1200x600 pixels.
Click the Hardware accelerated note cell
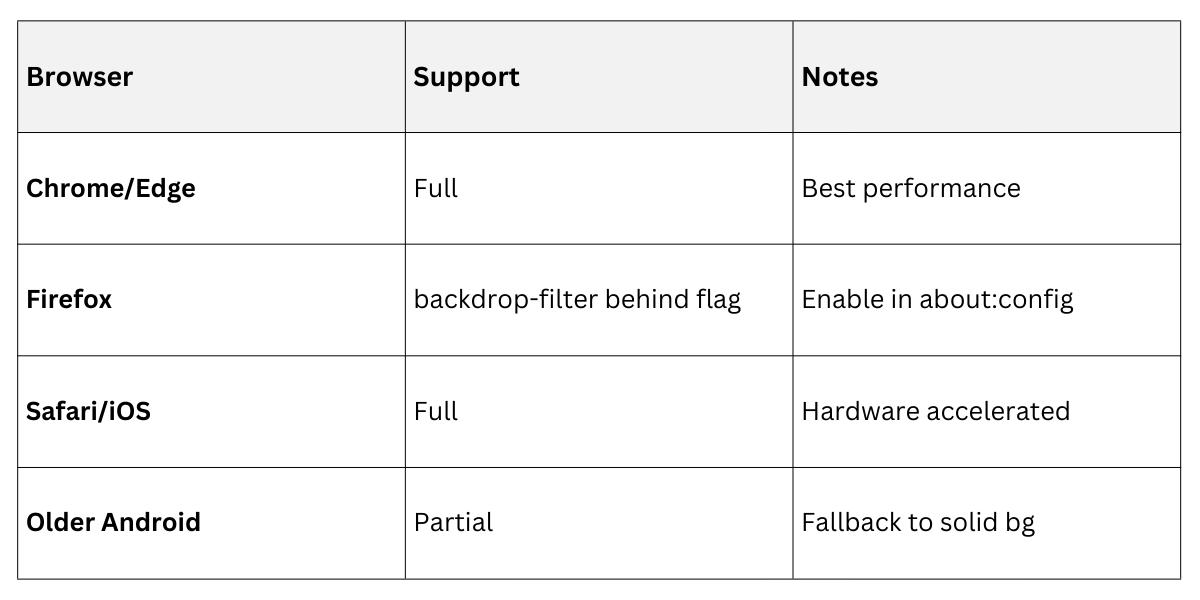click(x=936, y=411)
